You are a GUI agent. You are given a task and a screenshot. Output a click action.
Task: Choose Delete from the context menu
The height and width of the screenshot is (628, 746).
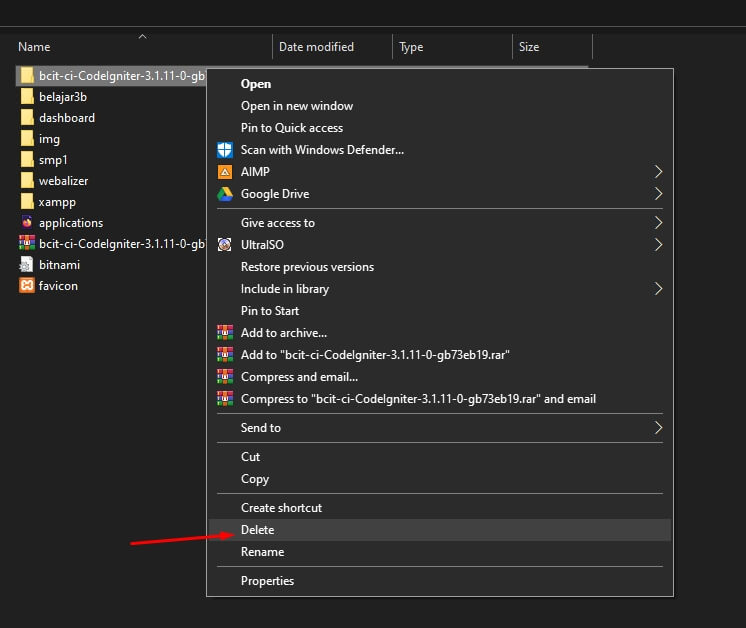click(258, 530)
